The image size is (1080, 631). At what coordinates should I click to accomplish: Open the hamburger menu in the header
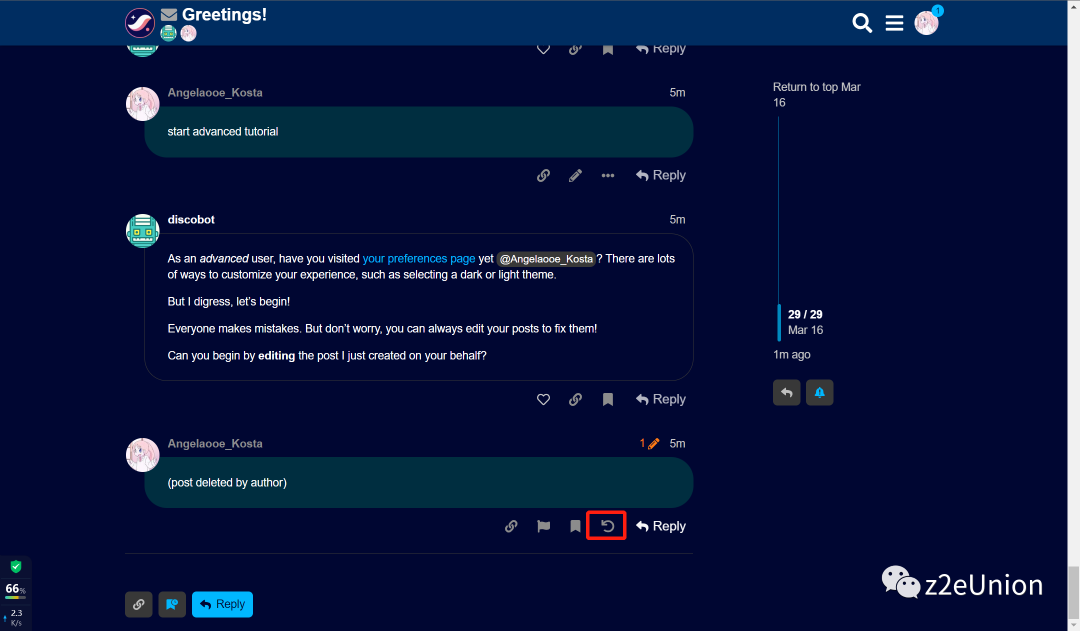(x=894, y=23)
